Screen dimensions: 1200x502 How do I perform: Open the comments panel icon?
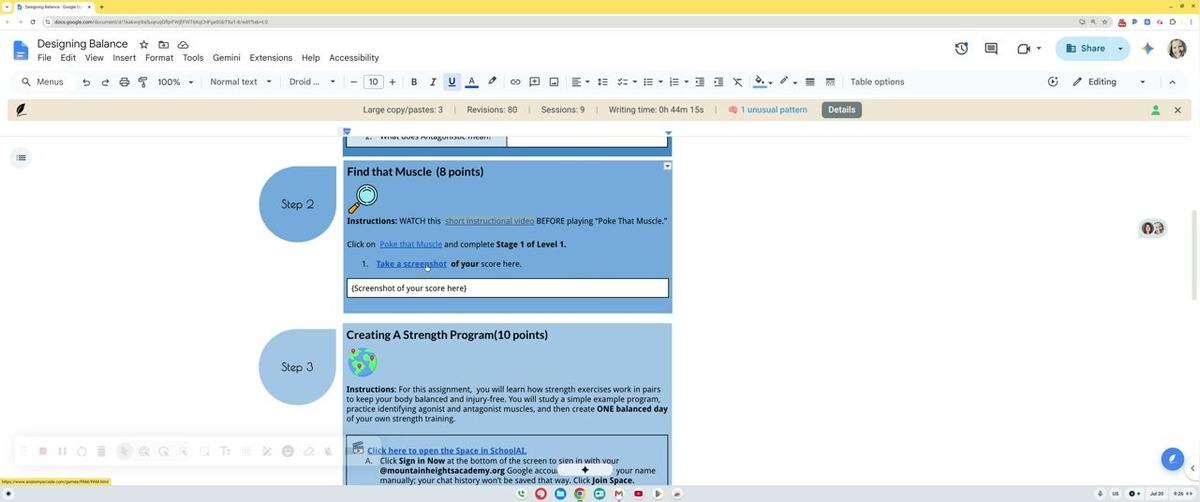[x=991, y=48]
